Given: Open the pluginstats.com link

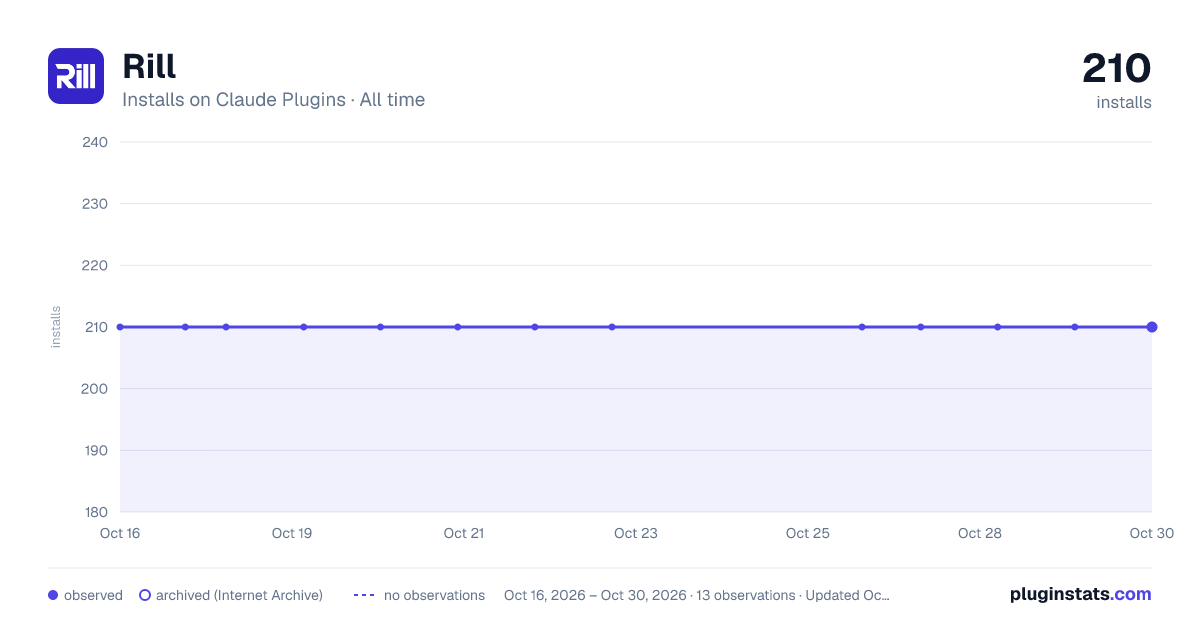Looking at the screenshot, I should pos(1080,594).
